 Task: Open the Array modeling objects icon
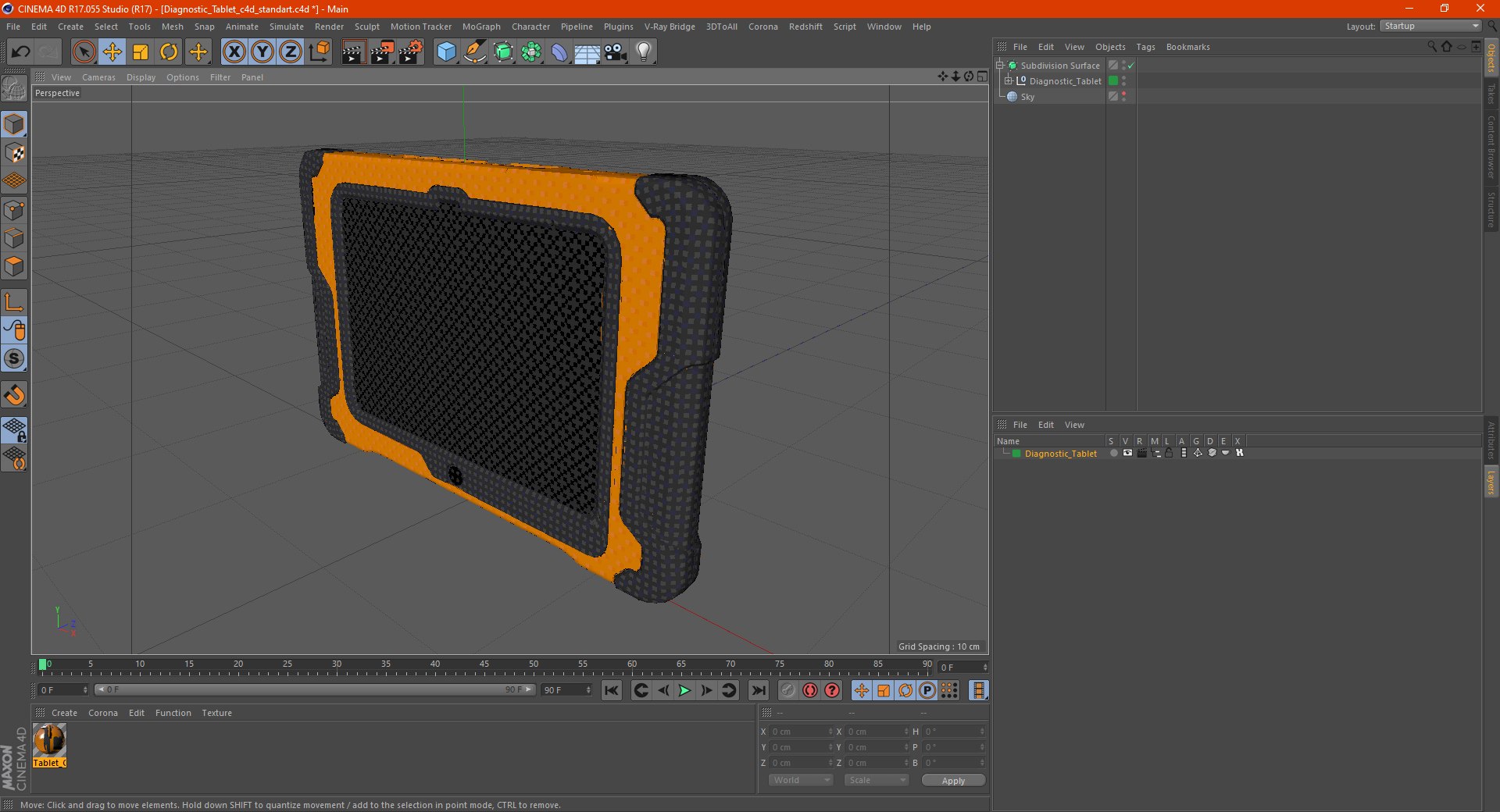tap(531, 52)
